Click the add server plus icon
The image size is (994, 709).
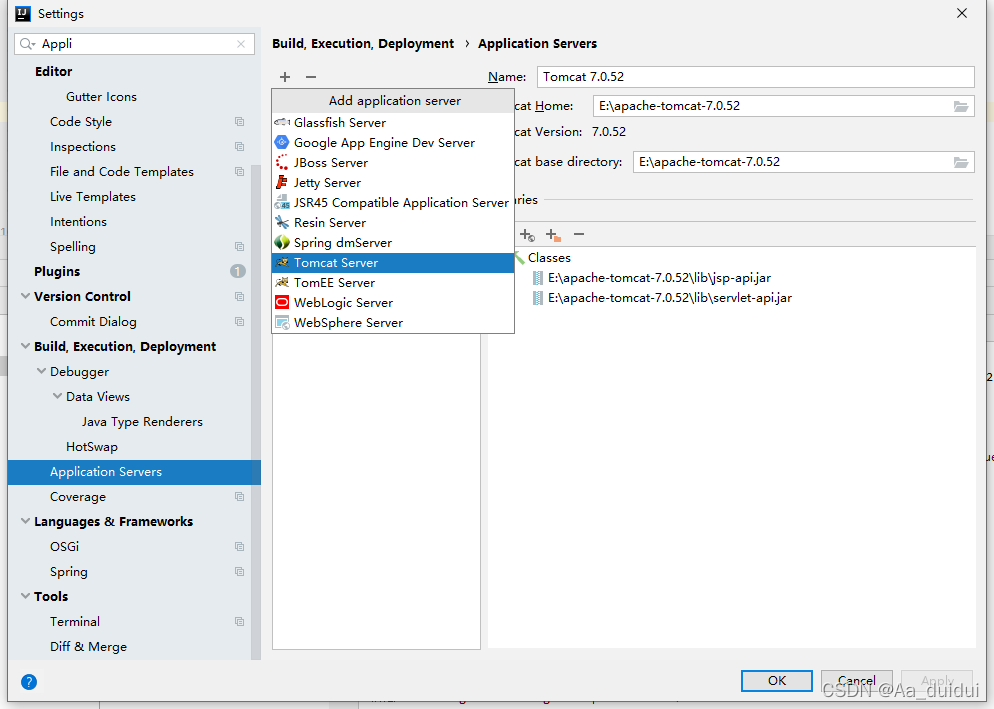(x=285, y=77)
